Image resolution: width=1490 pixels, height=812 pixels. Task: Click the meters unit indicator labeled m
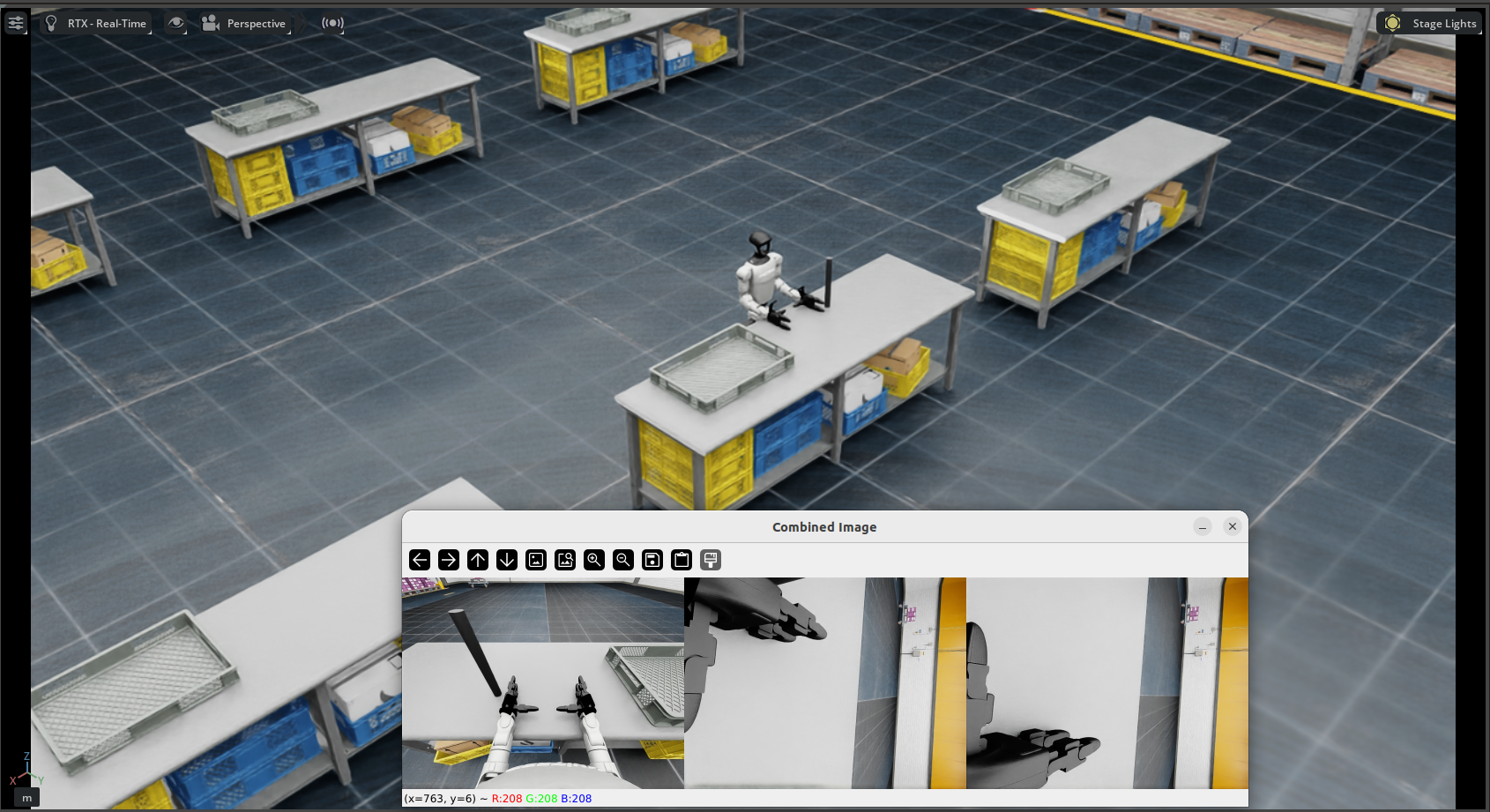click(x=26, y=798)
